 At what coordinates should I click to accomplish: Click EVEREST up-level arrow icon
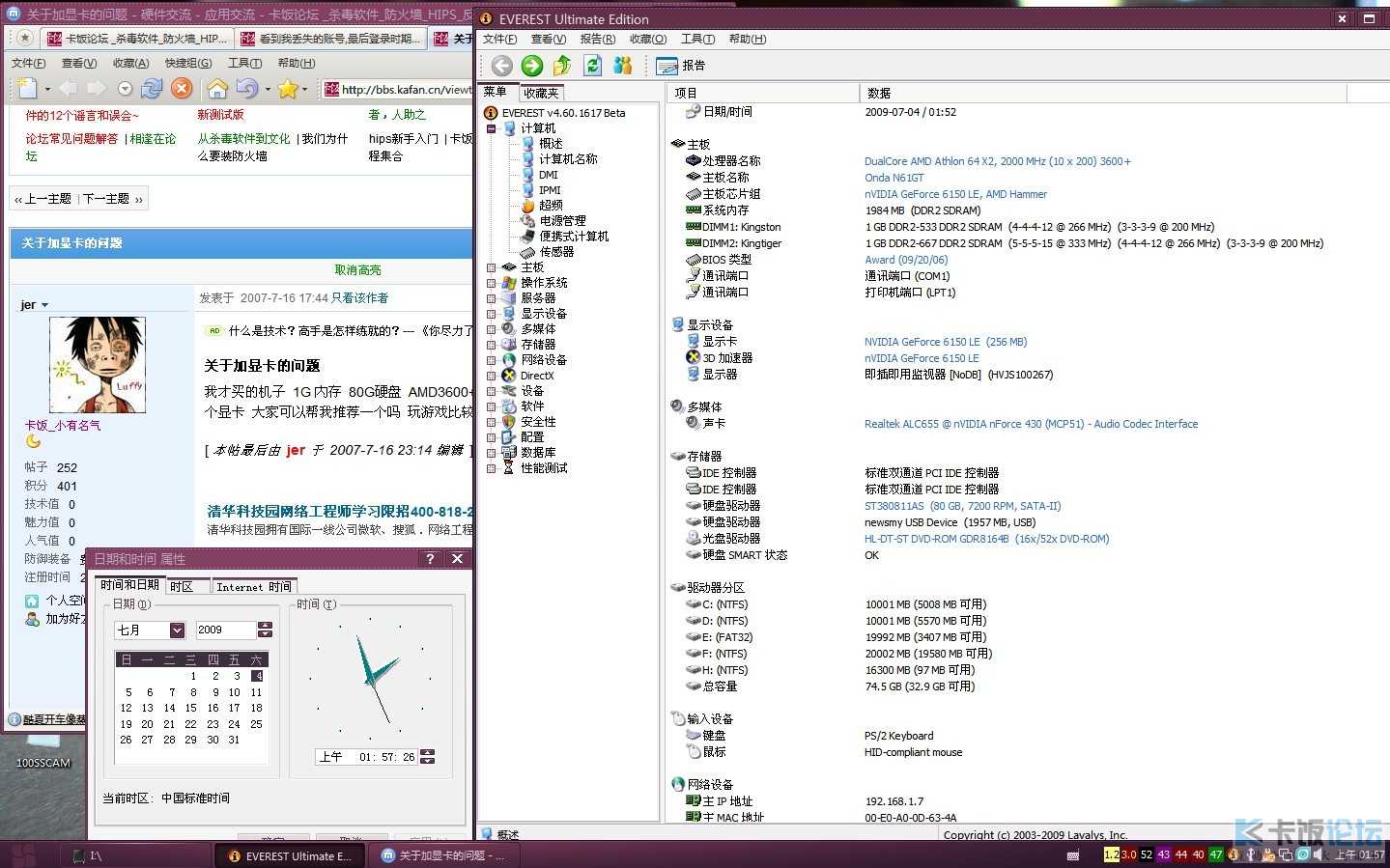562,66
